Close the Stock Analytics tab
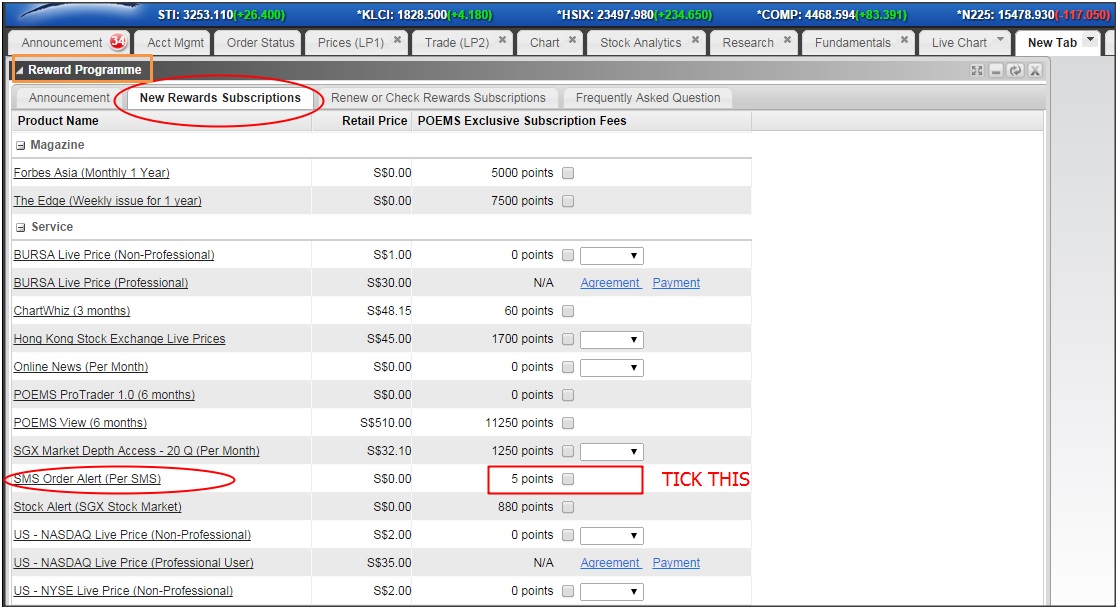 point(695,40)
